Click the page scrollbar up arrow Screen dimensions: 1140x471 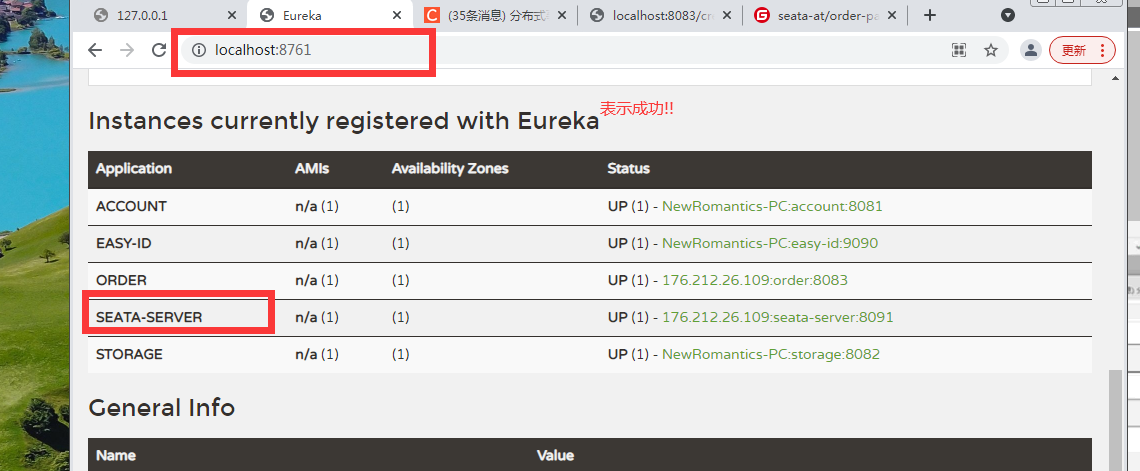[1115, 77]
